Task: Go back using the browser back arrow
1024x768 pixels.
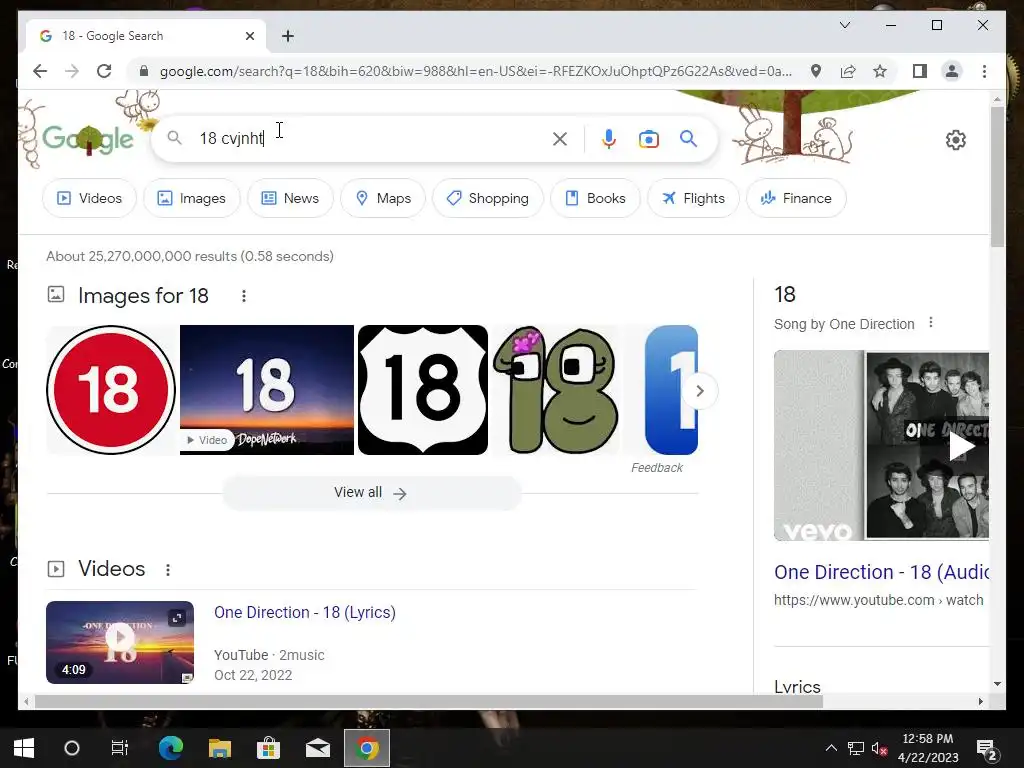Action: [40, 71]
